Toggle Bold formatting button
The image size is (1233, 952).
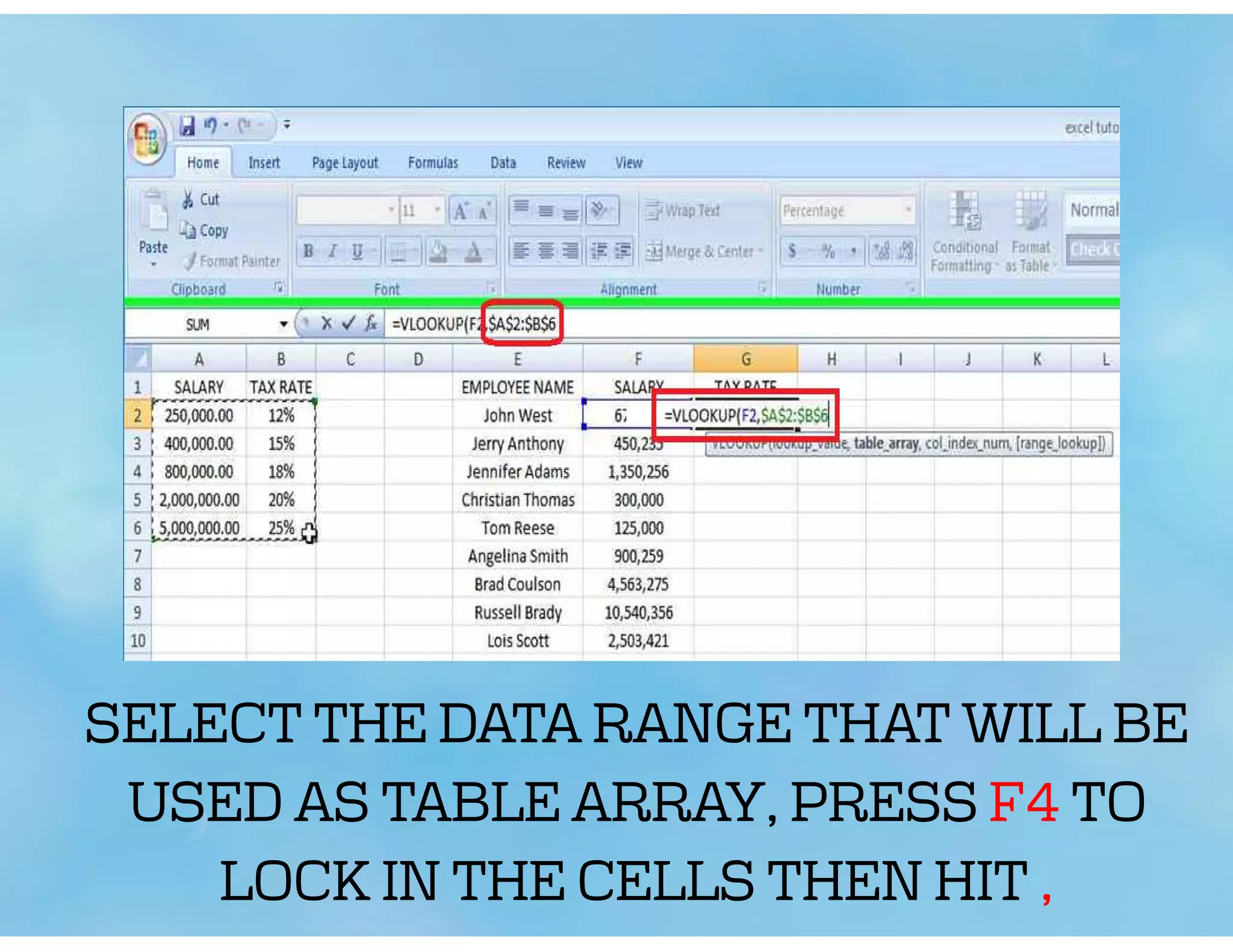click(x=308, y=251)
